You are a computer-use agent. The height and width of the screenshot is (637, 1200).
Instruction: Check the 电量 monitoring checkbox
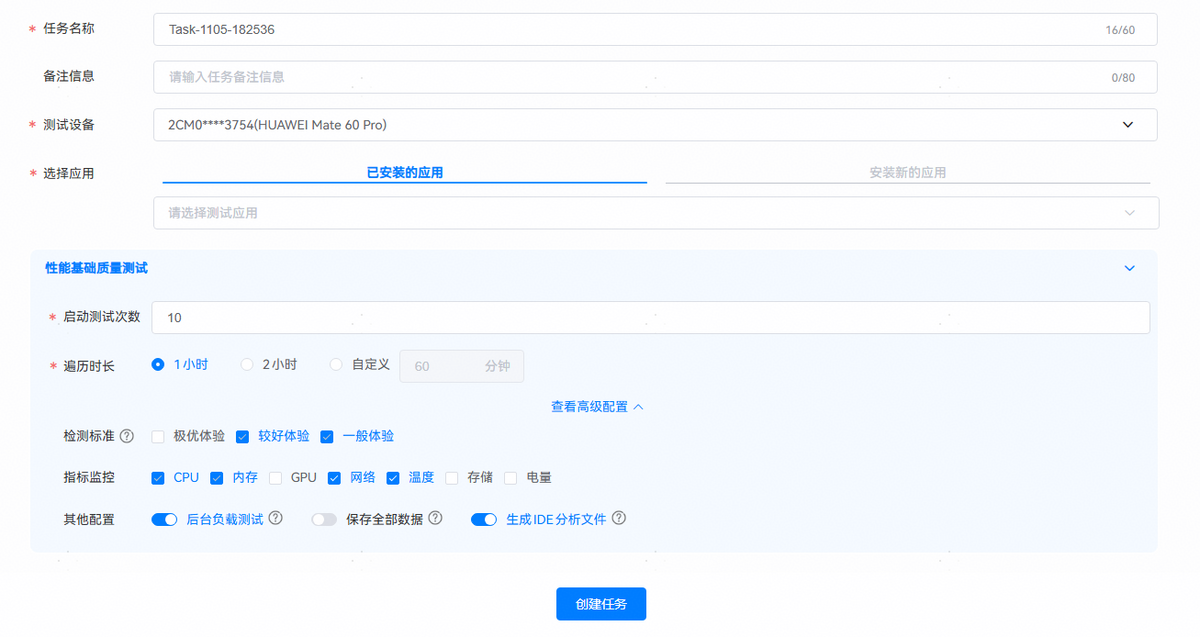point(511,478)
